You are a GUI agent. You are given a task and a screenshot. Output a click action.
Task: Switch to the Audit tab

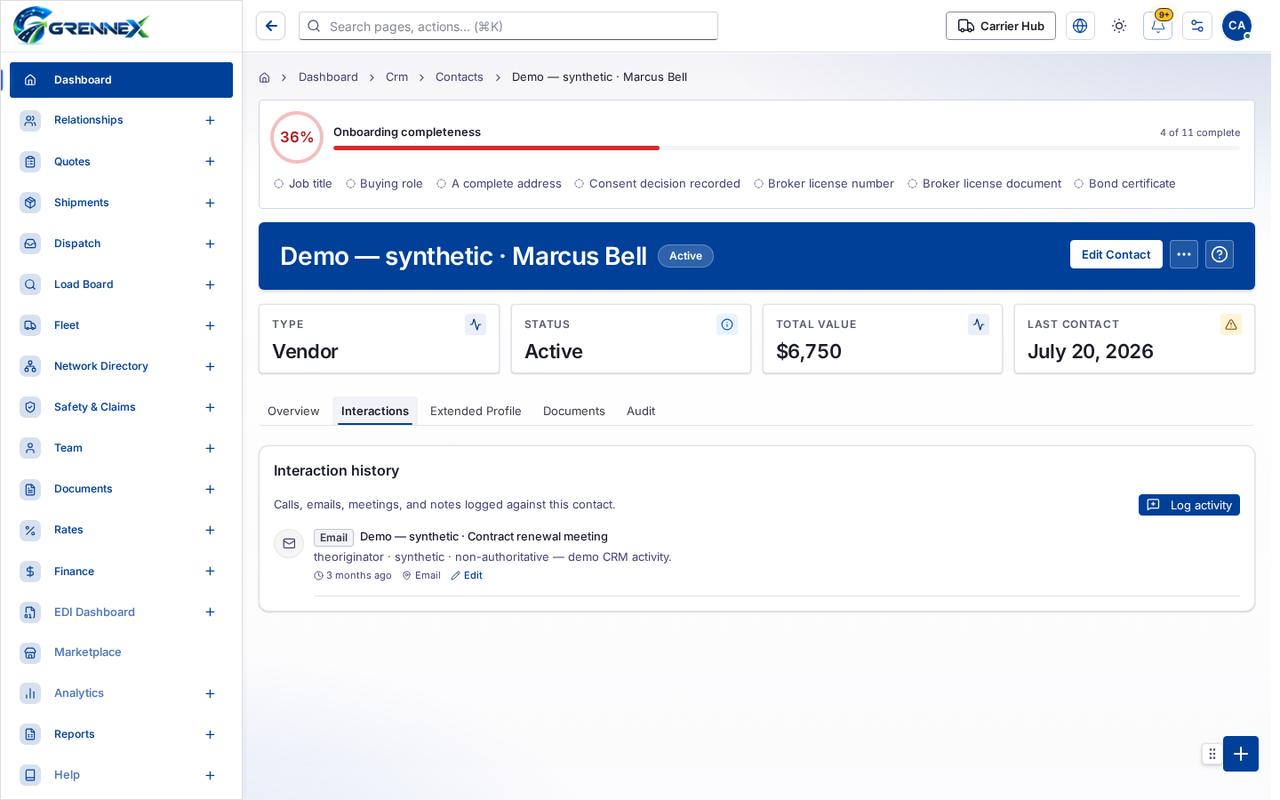pyautogui.click(x=641, y=411)
